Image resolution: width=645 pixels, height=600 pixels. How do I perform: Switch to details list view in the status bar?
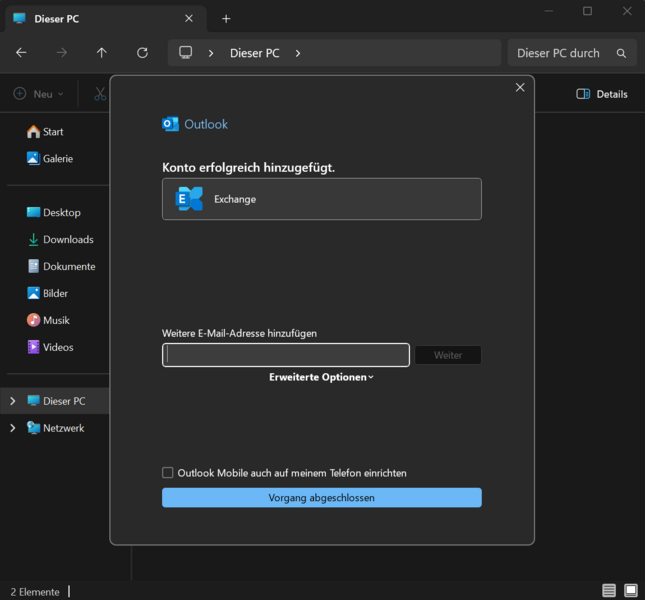[609, 591]
